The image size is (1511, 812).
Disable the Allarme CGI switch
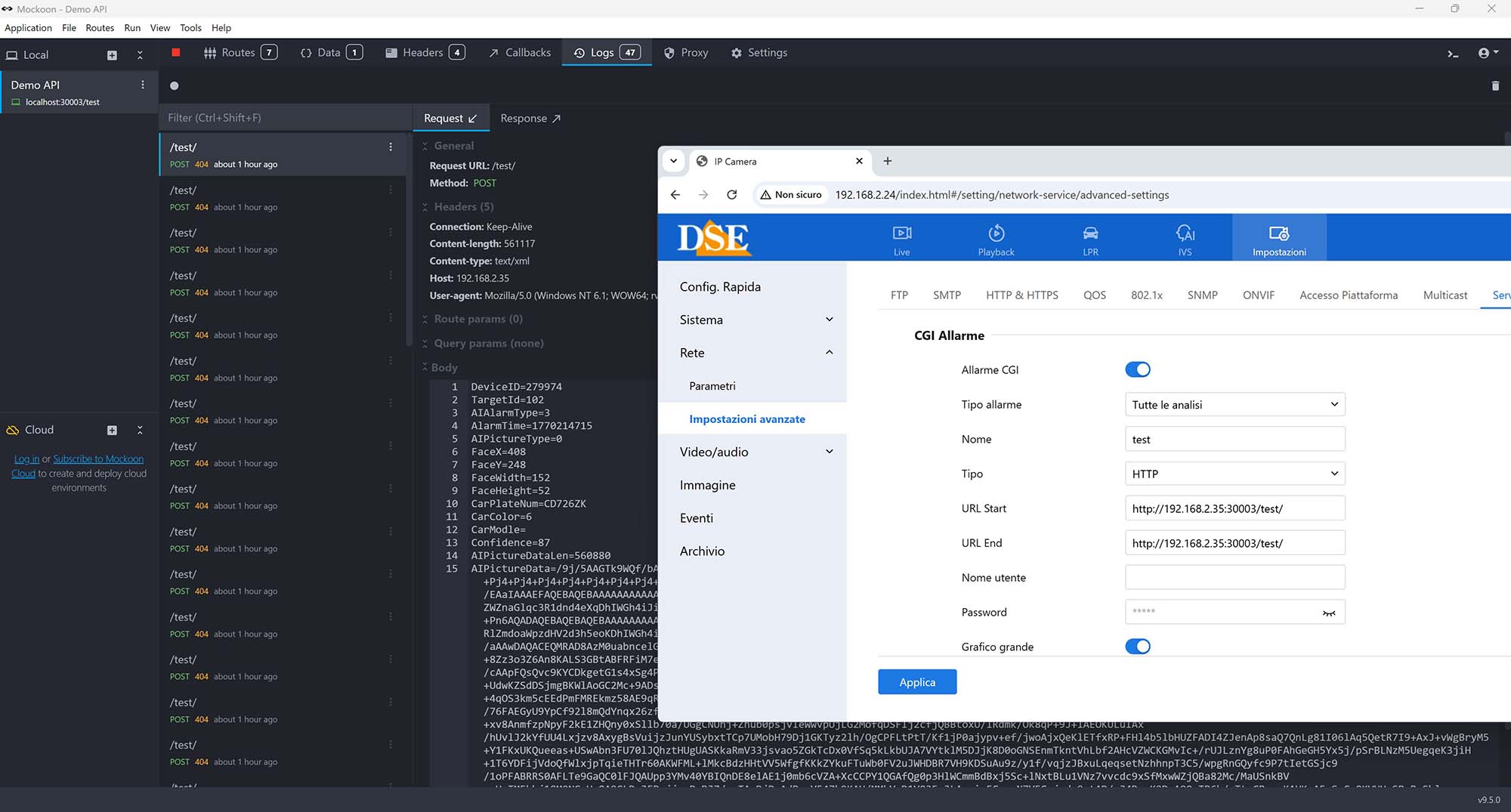click(x=1137, y=369)
